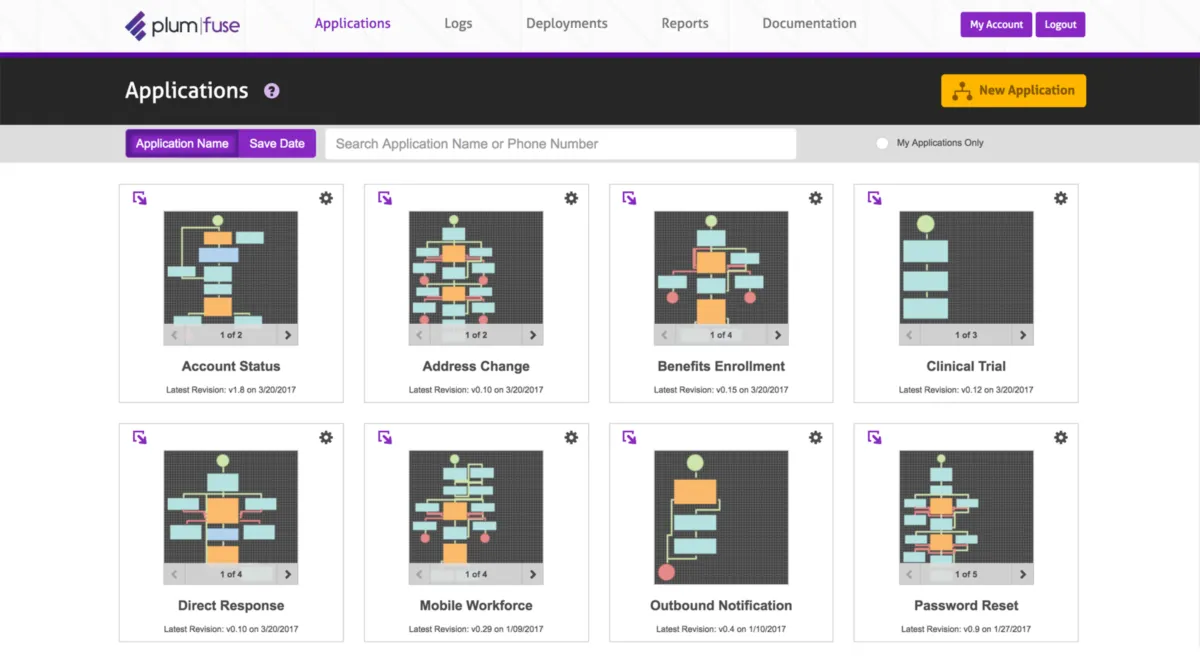Show next flowchart page on Clinical Trial card
This screenshot has height=658, width=1200.
(x=1022, y=334)
